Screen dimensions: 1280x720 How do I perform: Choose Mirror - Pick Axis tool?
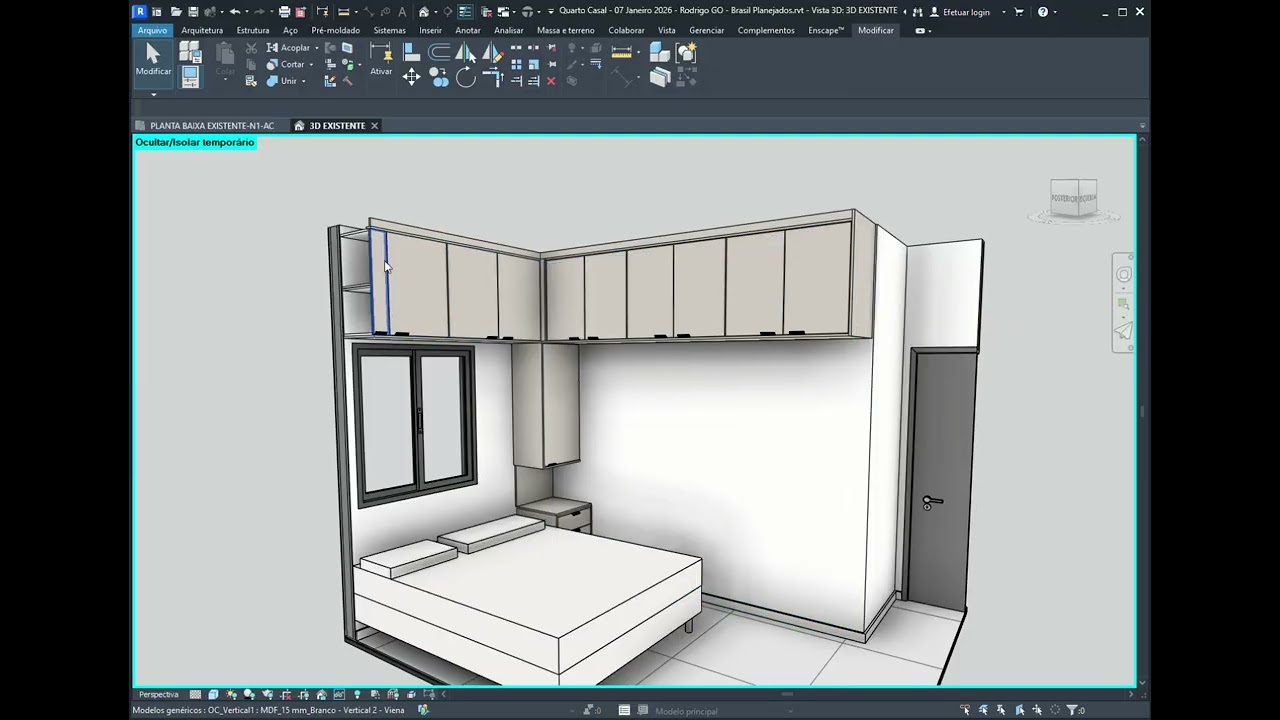[465, 52]
